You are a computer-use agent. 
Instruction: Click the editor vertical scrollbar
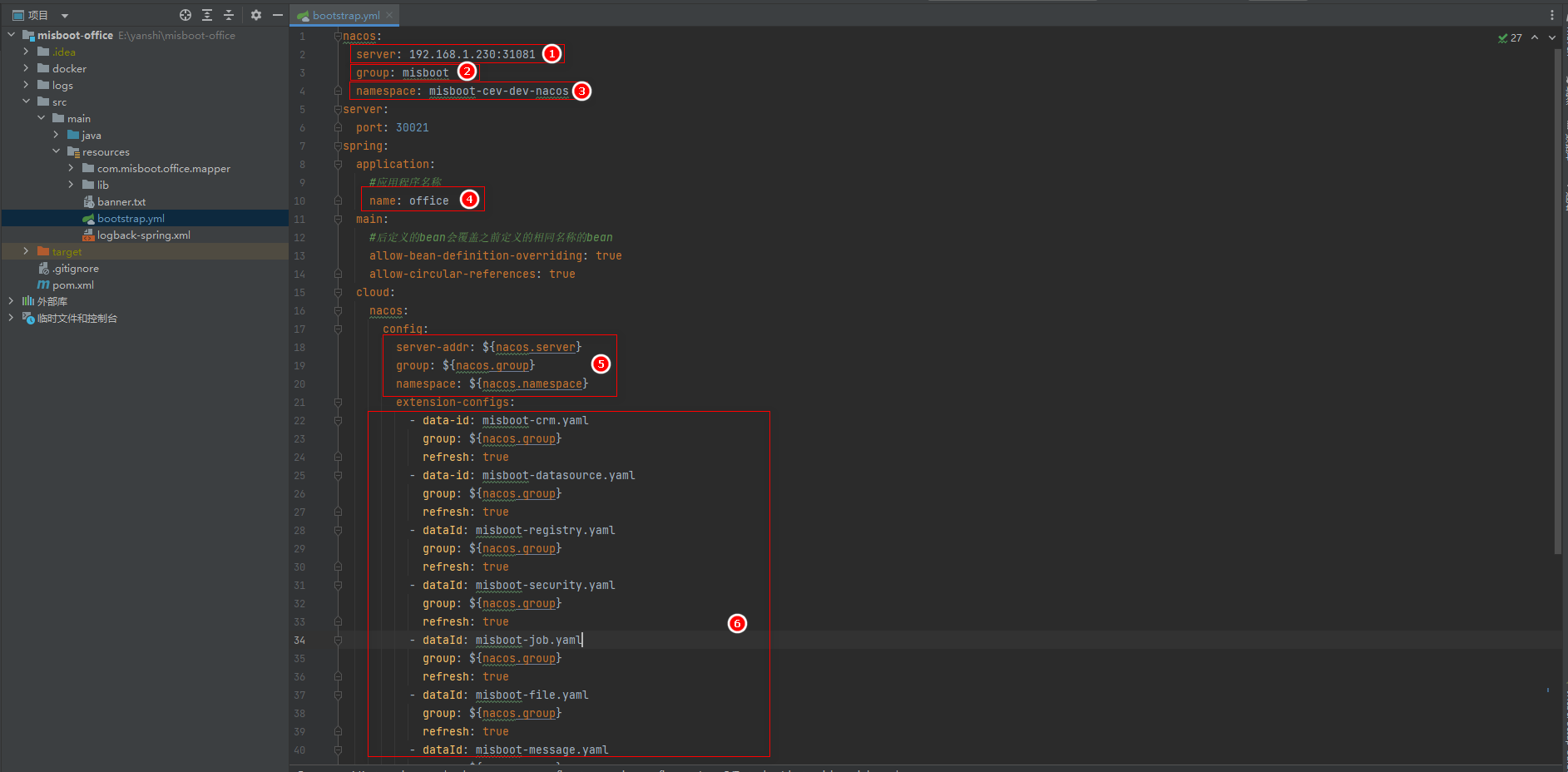pos(1558,301)
